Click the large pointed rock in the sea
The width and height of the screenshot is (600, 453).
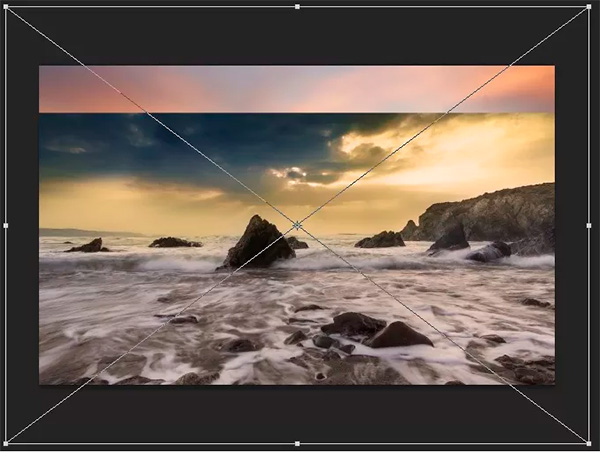point(259,243)
